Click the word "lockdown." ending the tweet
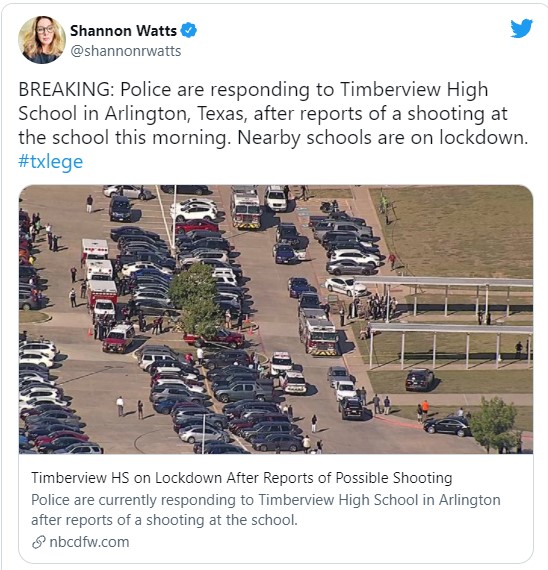 coord(484,138)
